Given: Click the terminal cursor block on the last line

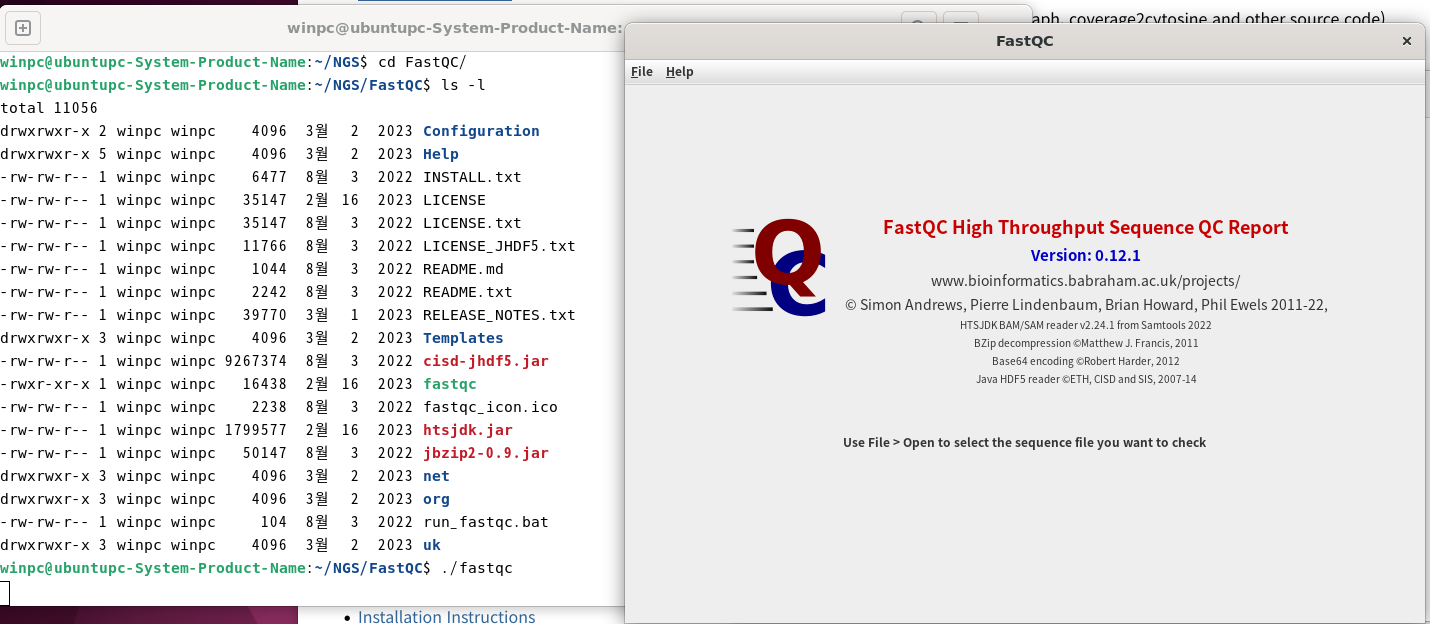Looking at the screenshot, I should (x=4, y=592).
